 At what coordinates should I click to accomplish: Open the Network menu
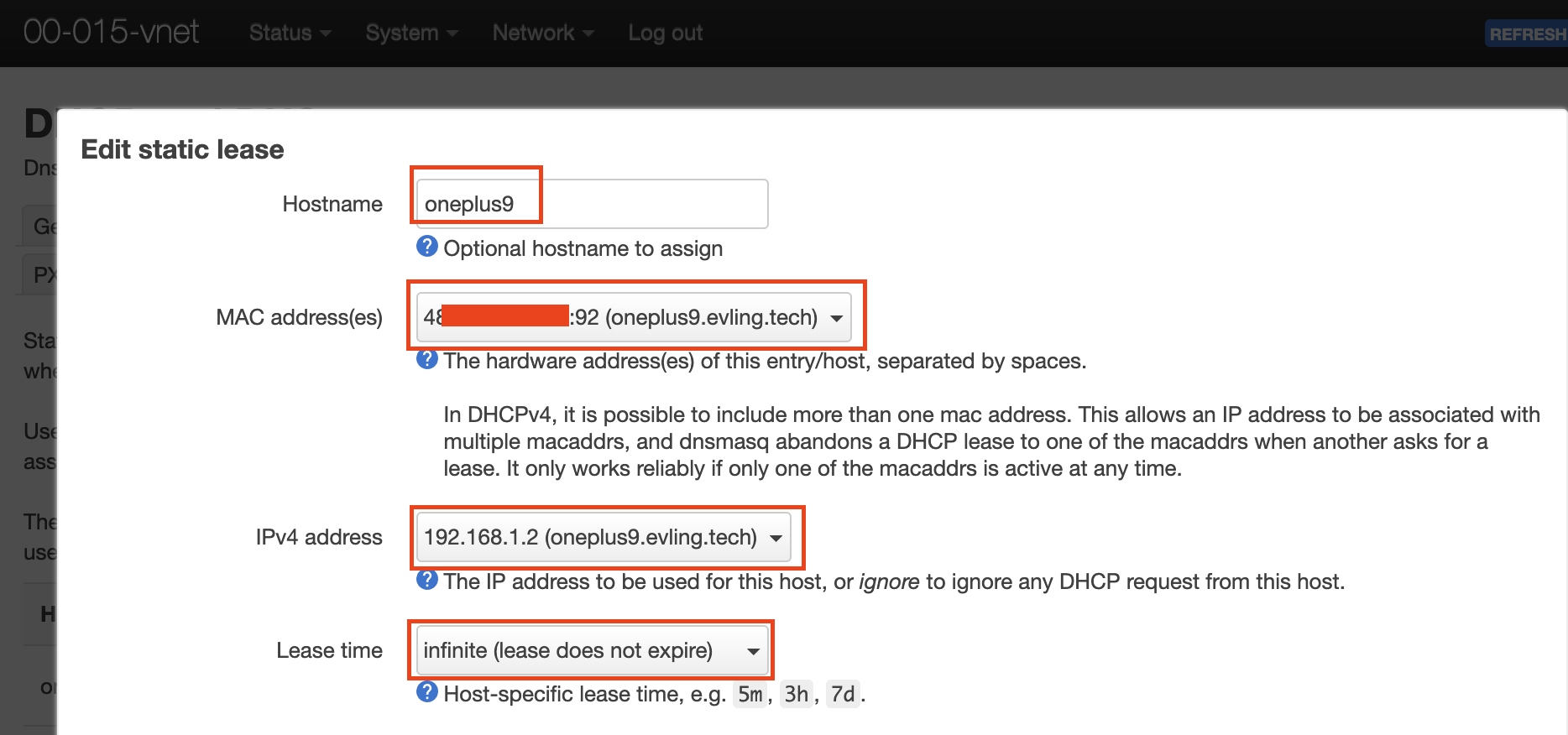click(x=543, y=33)
